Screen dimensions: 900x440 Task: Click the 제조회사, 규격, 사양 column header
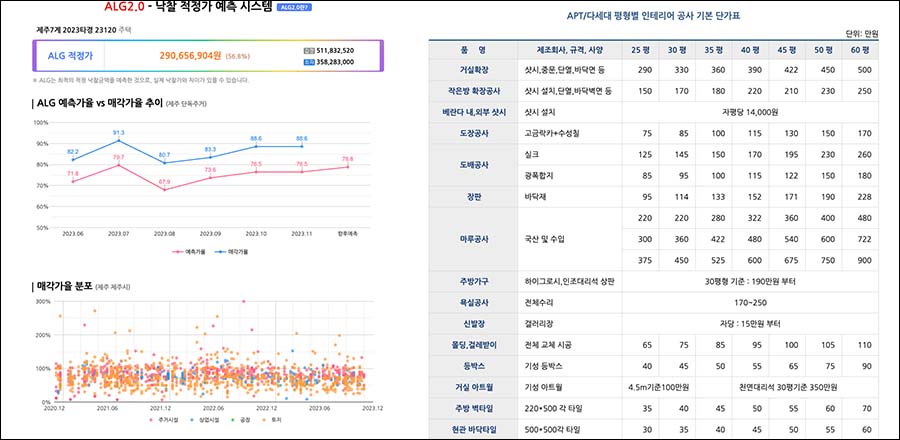pos(570,49)
